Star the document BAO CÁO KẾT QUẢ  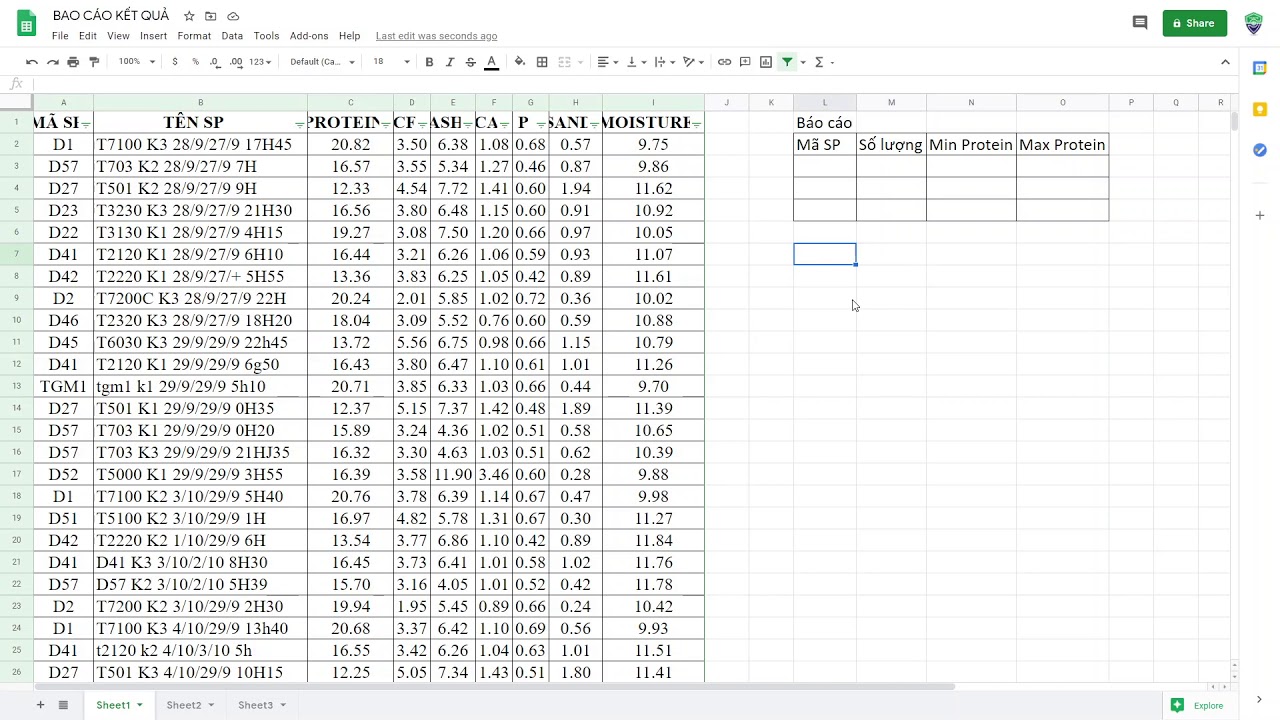[189, 16]
